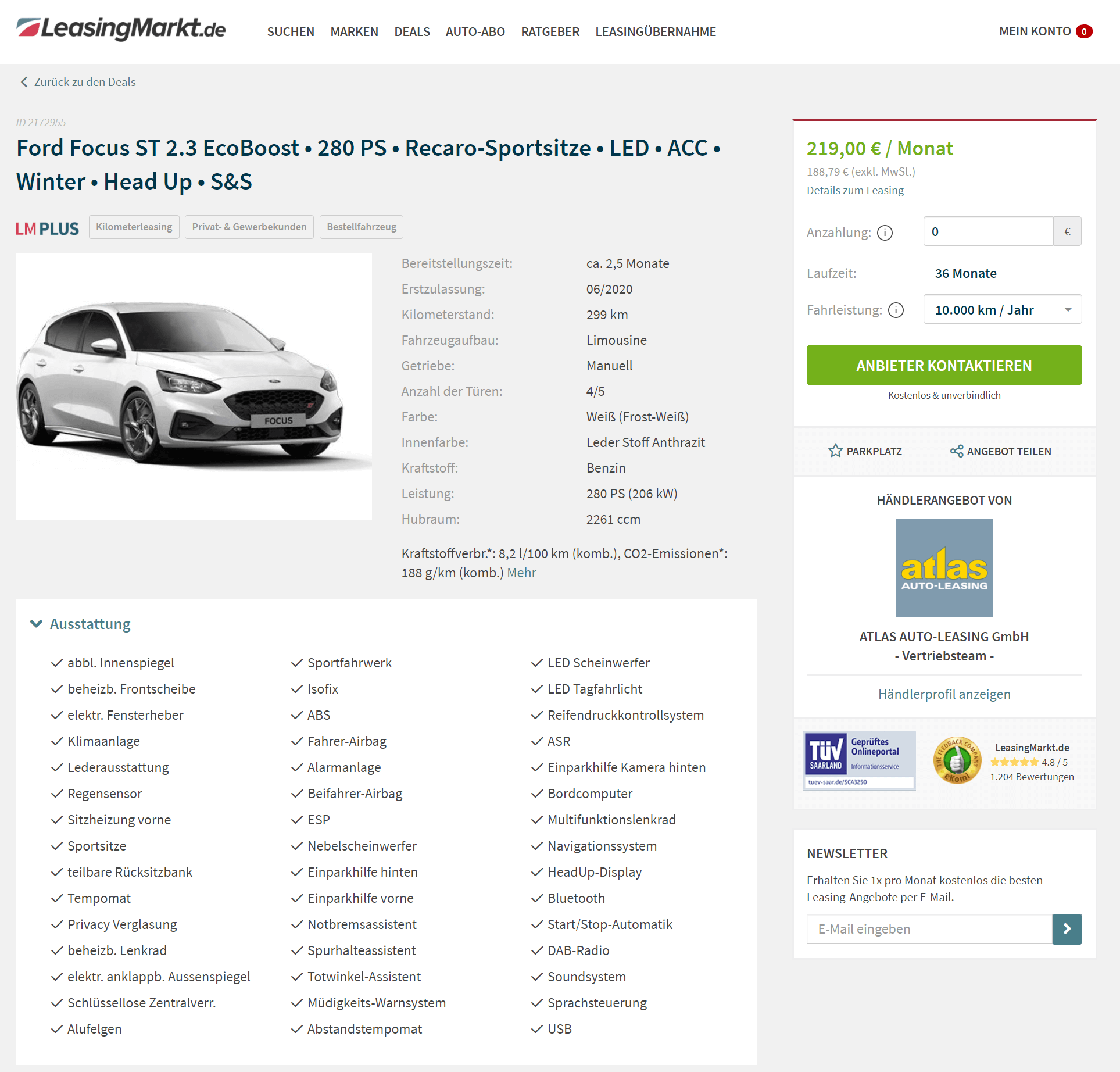This screenshot has width=1120, height=1072.
Task: Submit newsletter with the arrow button
Action: tap(1067, 928)
